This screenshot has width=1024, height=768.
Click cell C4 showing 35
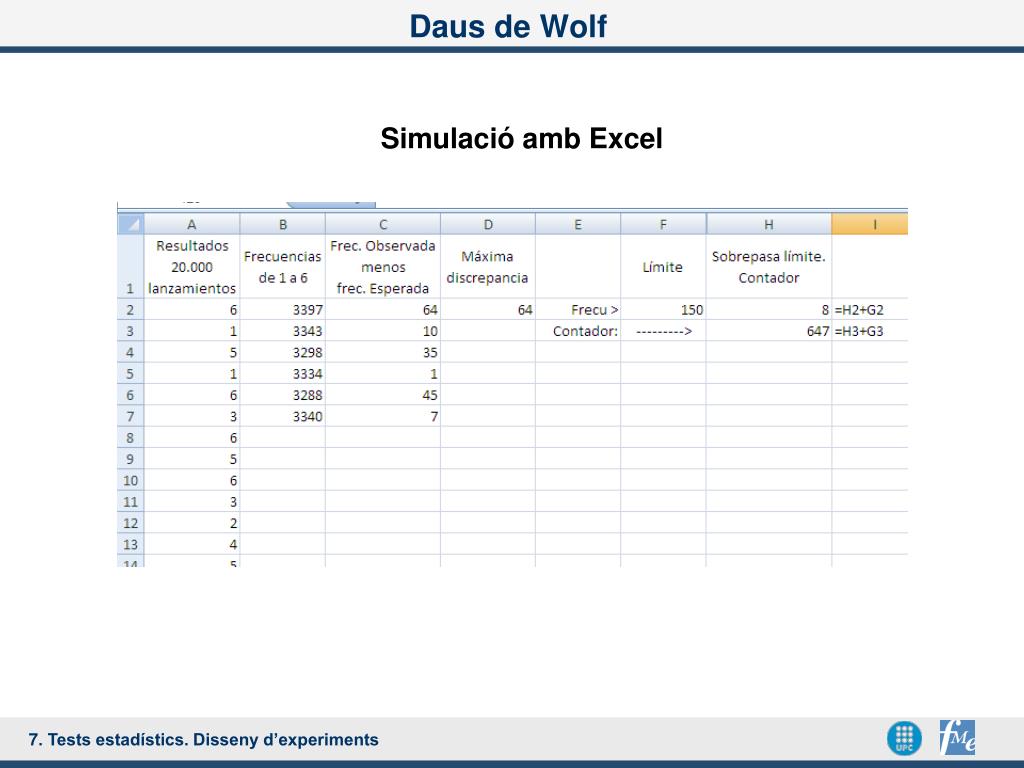click(383, 353)
